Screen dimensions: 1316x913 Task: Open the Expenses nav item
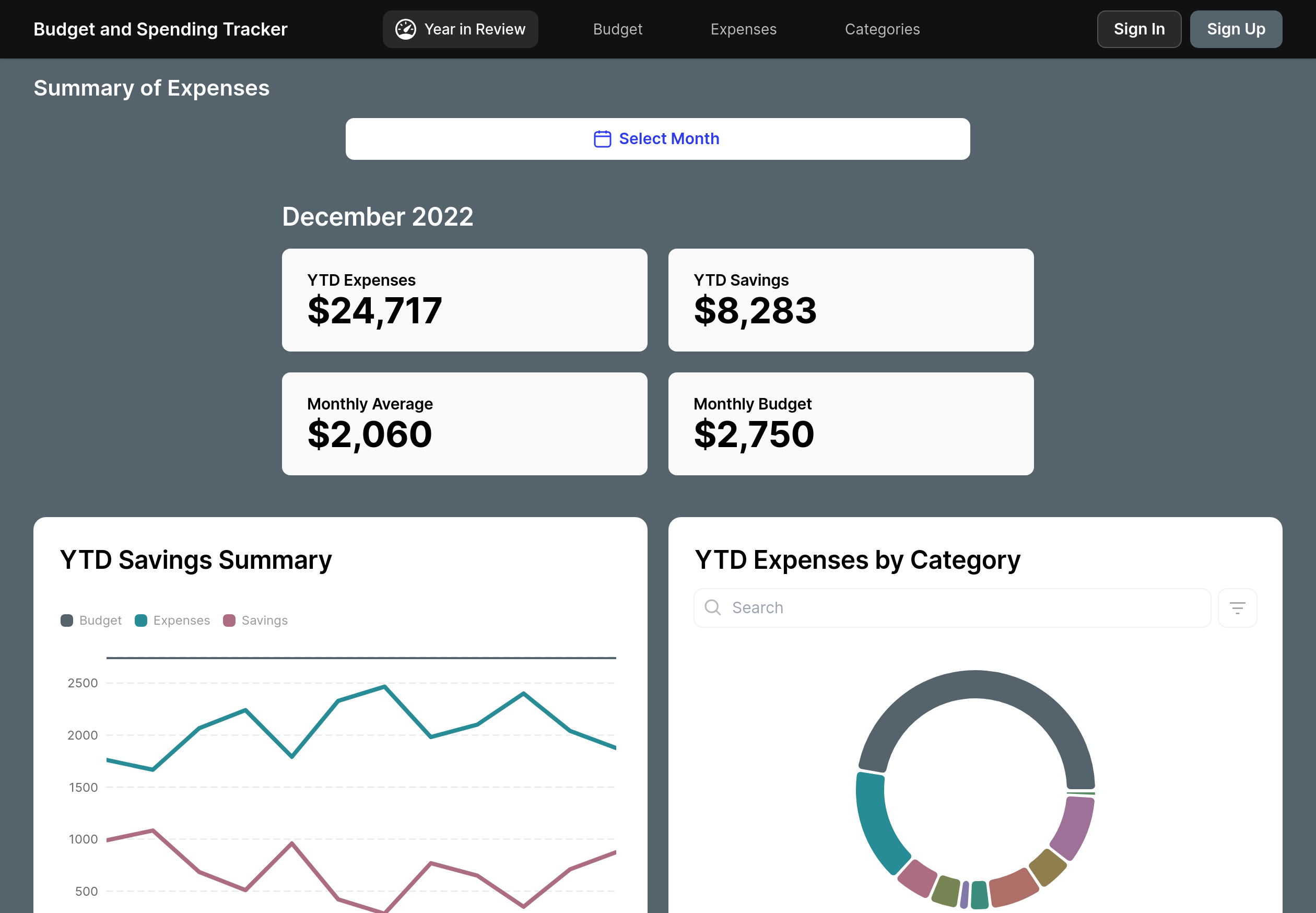point(743,29)
